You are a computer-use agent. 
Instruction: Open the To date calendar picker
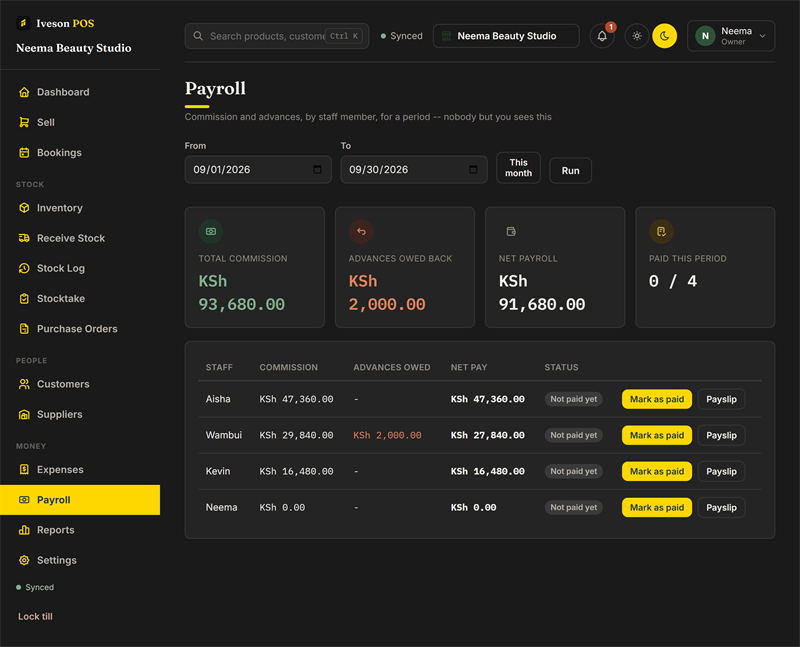(473, 169)
